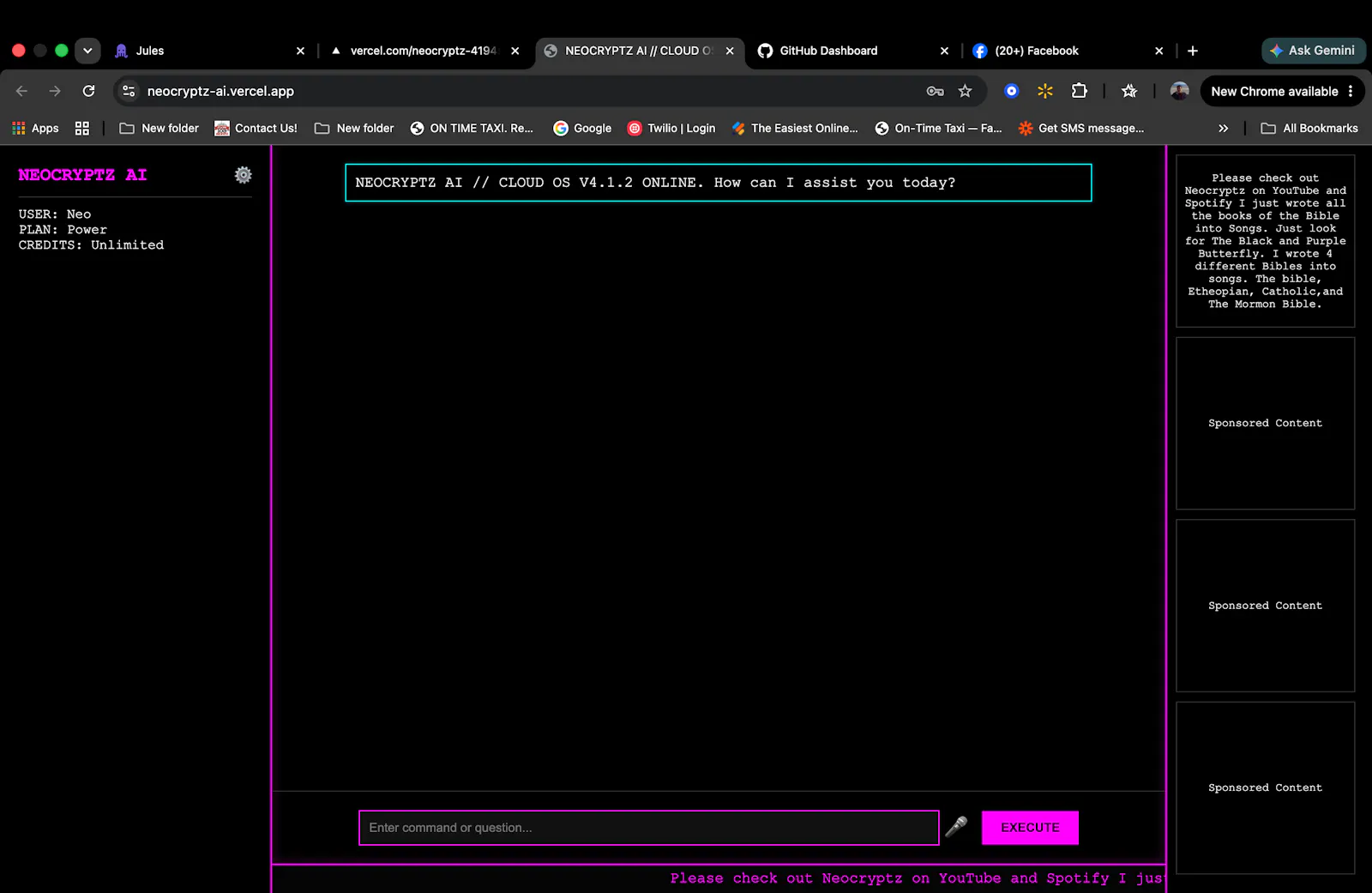Go forward to the next page
Image resolution: width=1372 pixels, height=893 pixels.
pyautogui.click(x=55, y=91)
